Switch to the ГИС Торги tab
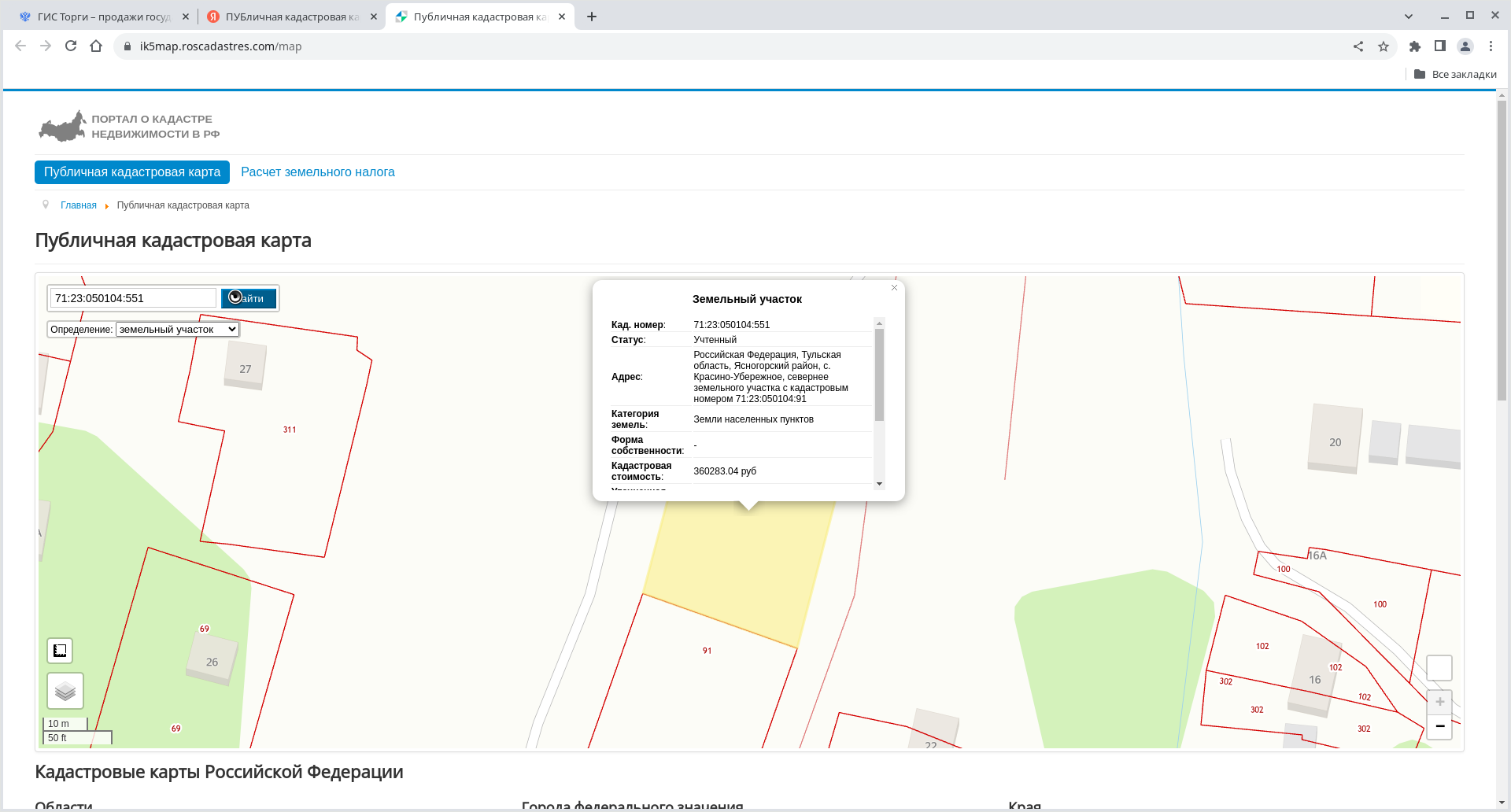Viewport: 1511px width, 812px height. (x=102, y=17)
